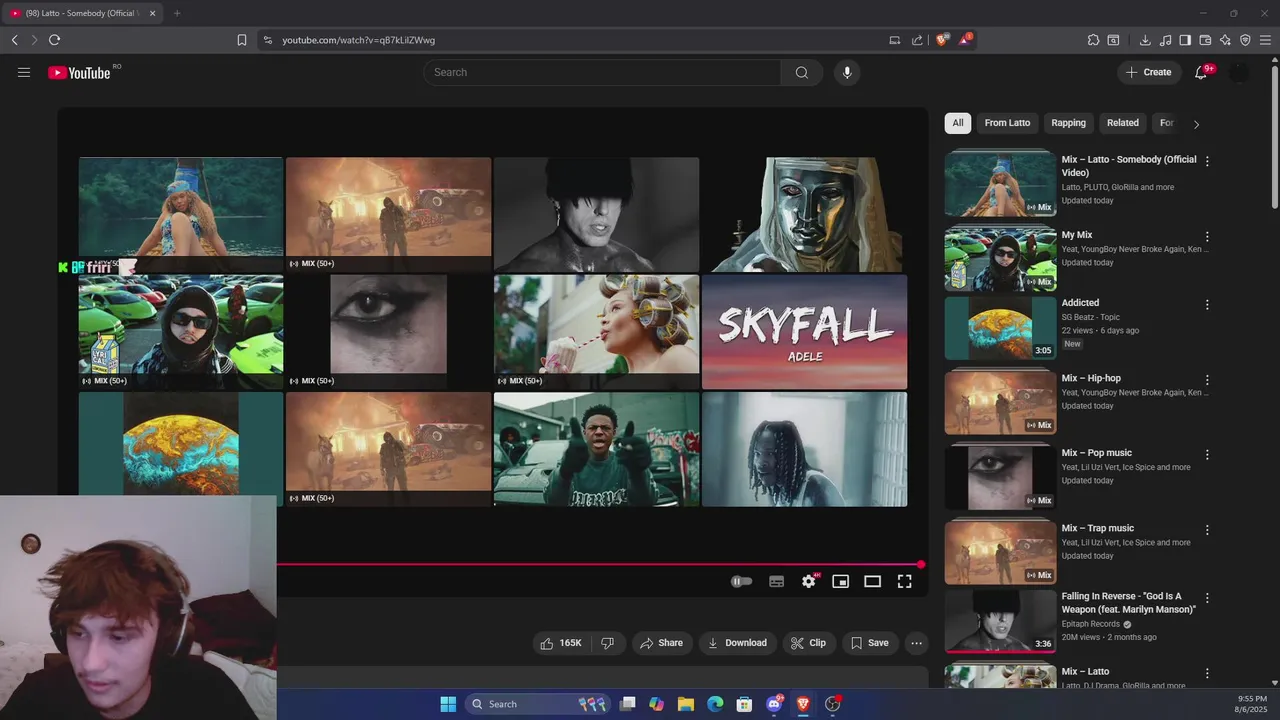
Task: Open the Brave Shields lion icon
Action: (x=941, y=40)
